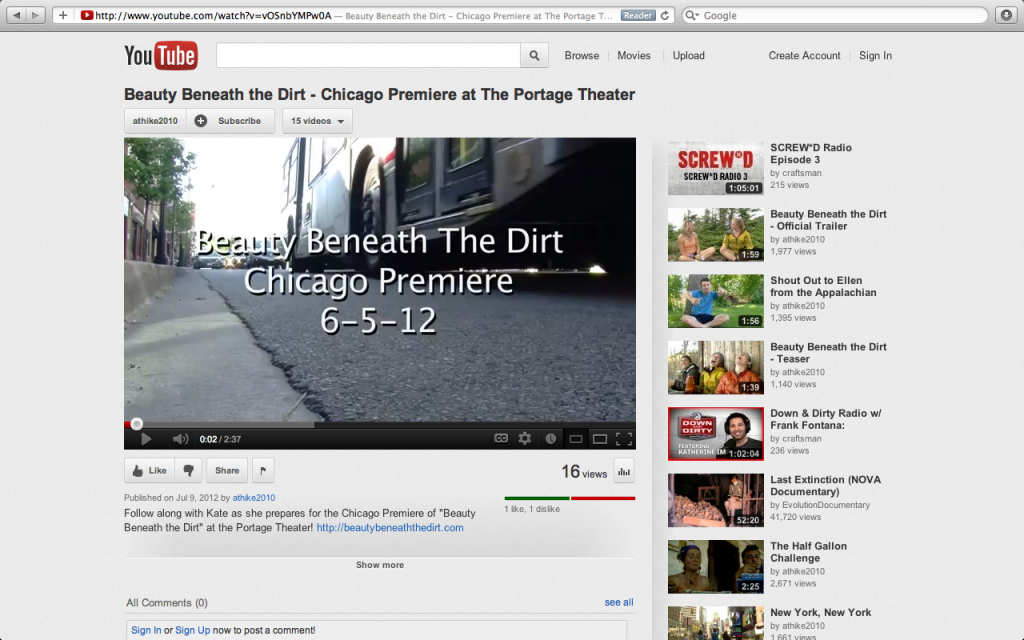Open the Browse menu link
The width and height of the screenshot is (1024, 640).
pos(581,56)
